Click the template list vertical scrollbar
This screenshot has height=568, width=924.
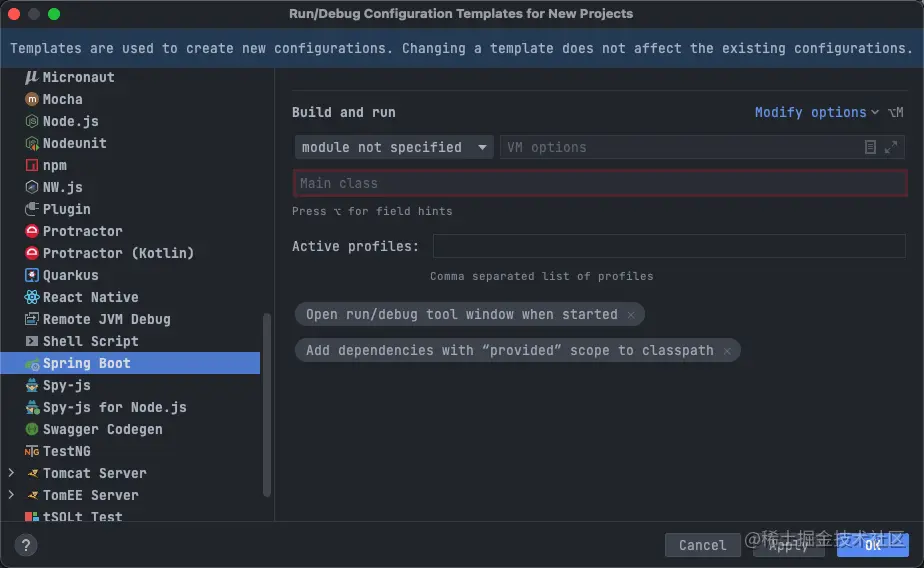tap(267, 405)
